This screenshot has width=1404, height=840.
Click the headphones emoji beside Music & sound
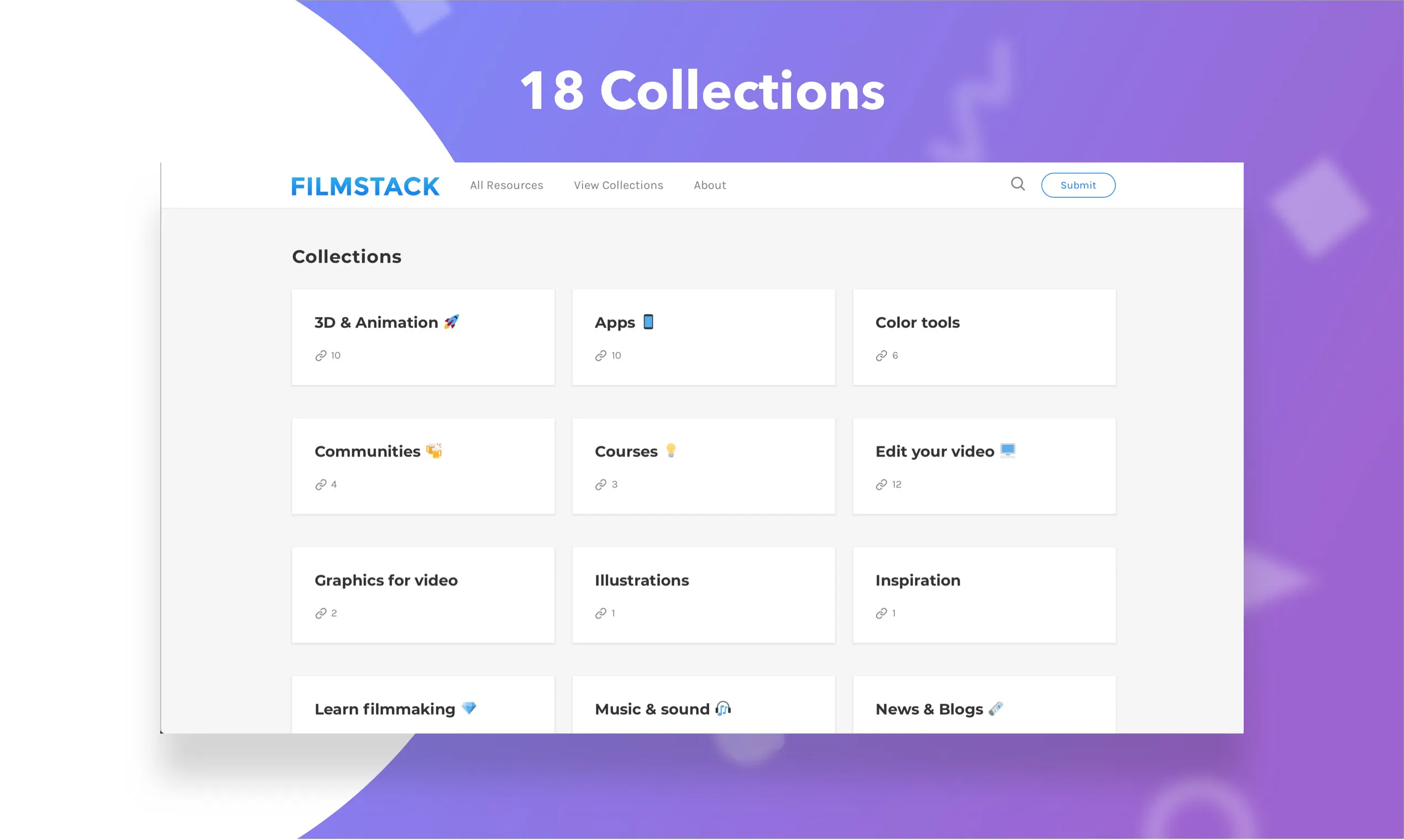[x=723, y=708]
